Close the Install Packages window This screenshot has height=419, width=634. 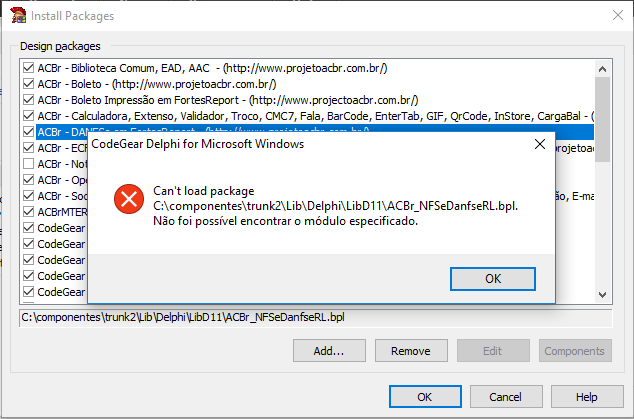click(x=617, y=15)
